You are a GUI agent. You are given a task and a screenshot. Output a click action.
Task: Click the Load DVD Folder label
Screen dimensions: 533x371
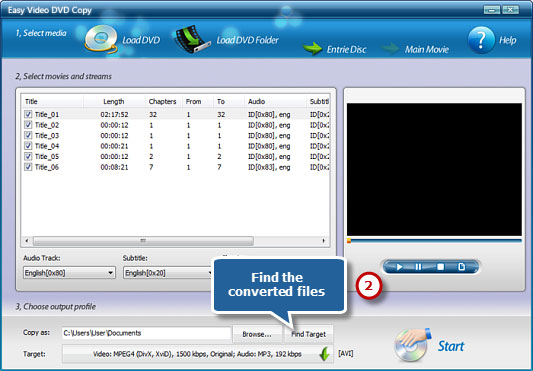[x=247, y=40]
